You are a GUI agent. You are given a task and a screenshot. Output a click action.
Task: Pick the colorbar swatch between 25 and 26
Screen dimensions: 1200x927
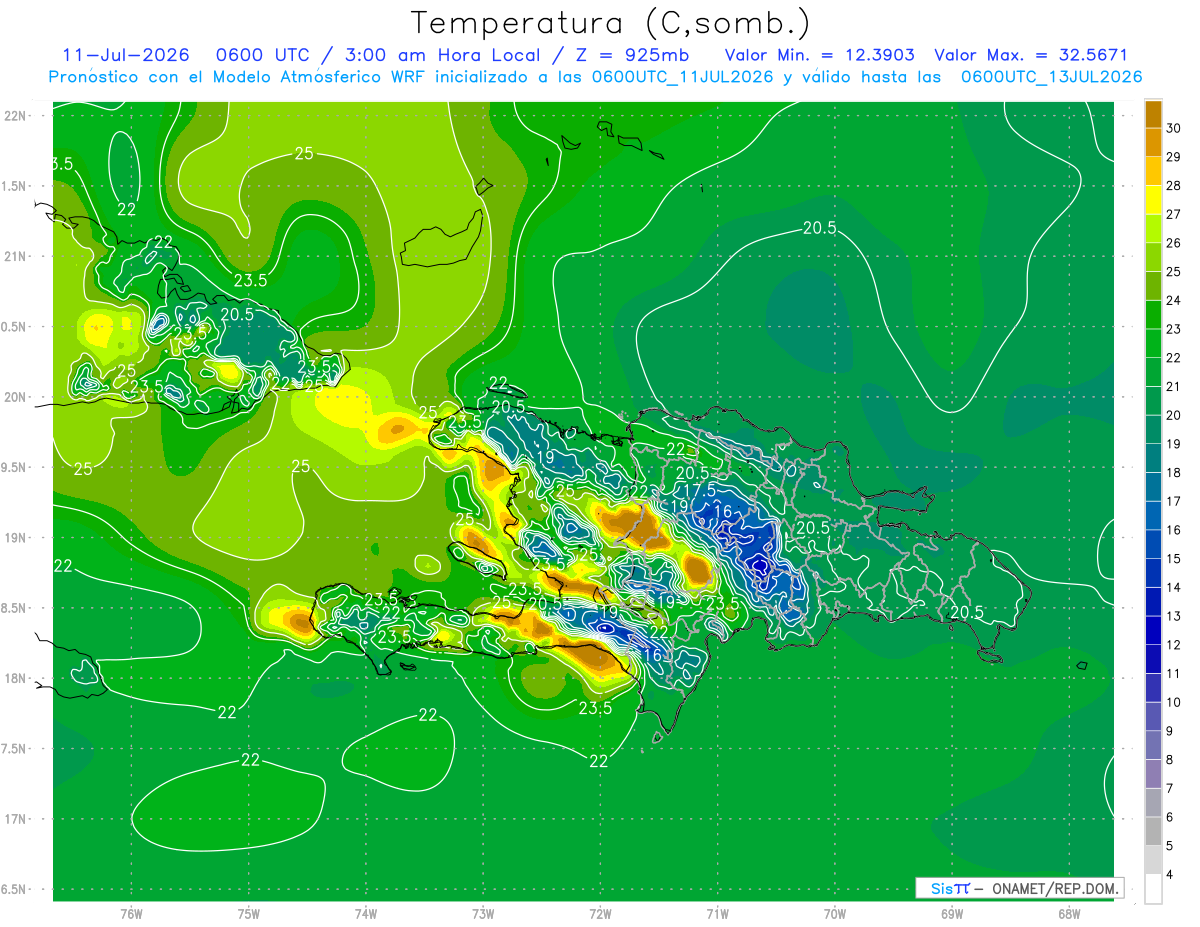[x=1153, y=257]
